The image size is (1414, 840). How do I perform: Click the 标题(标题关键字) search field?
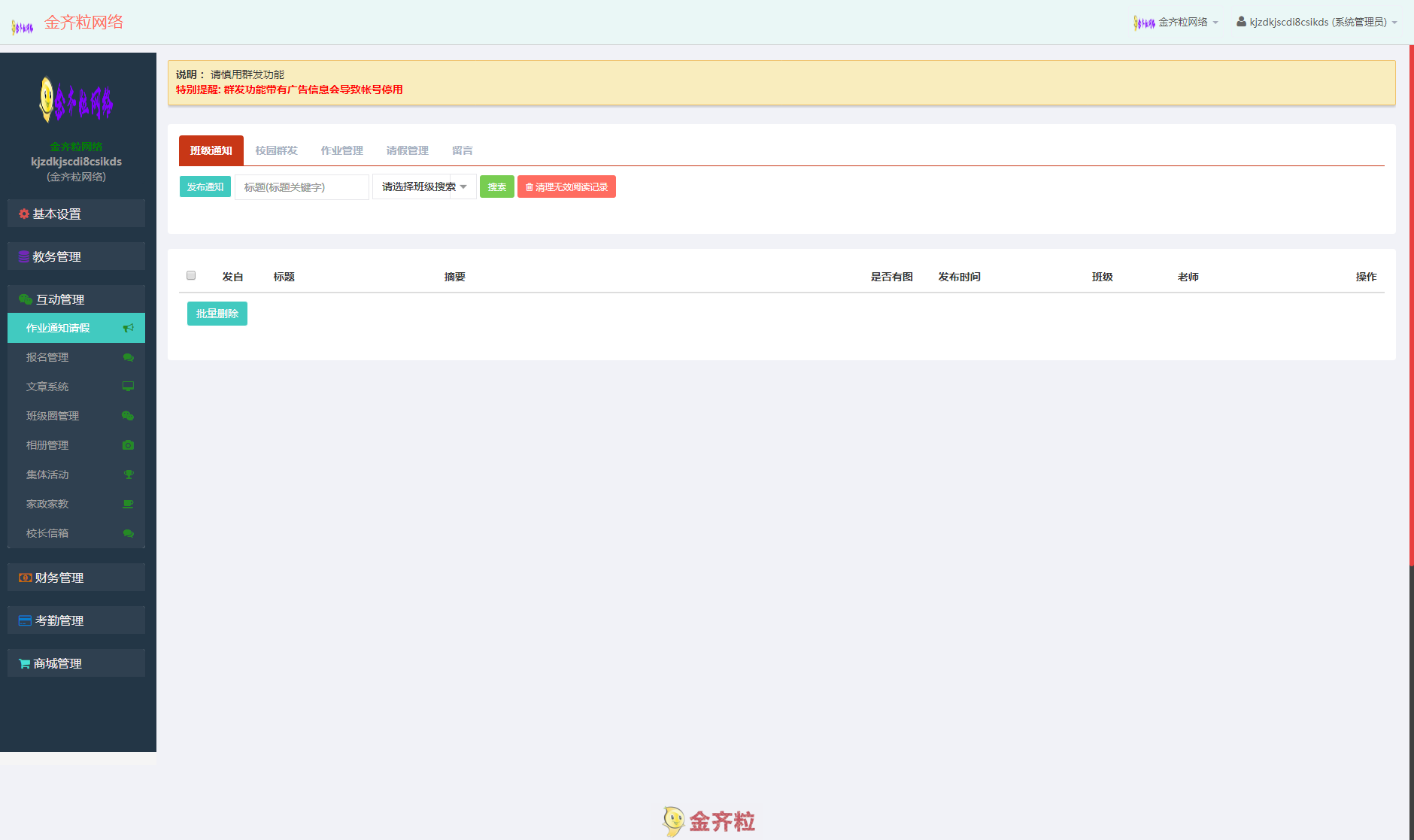302,187
